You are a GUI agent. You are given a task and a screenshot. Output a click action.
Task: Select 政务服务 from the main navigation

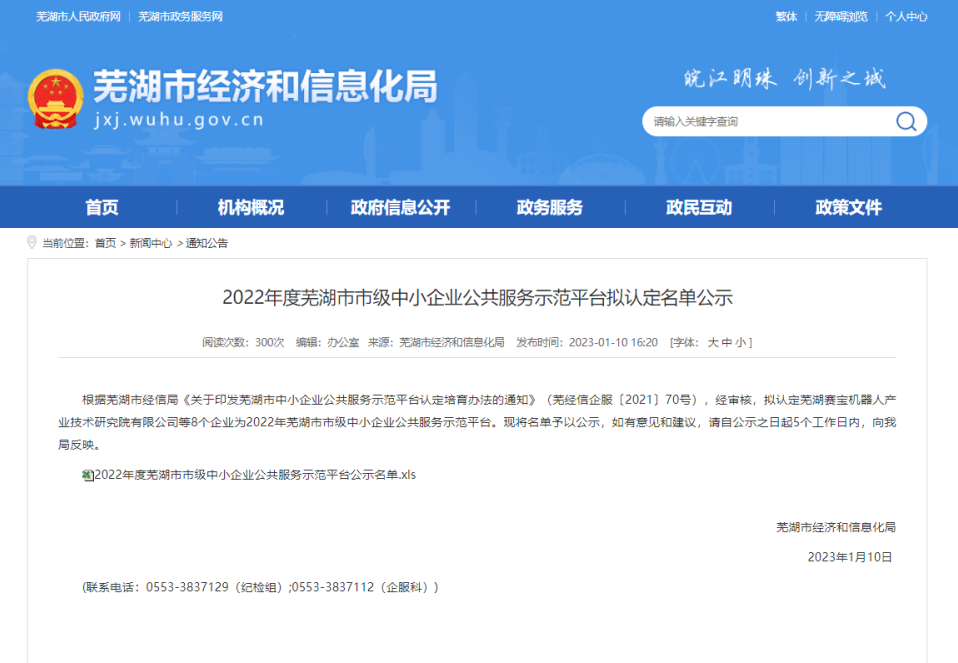549,208
